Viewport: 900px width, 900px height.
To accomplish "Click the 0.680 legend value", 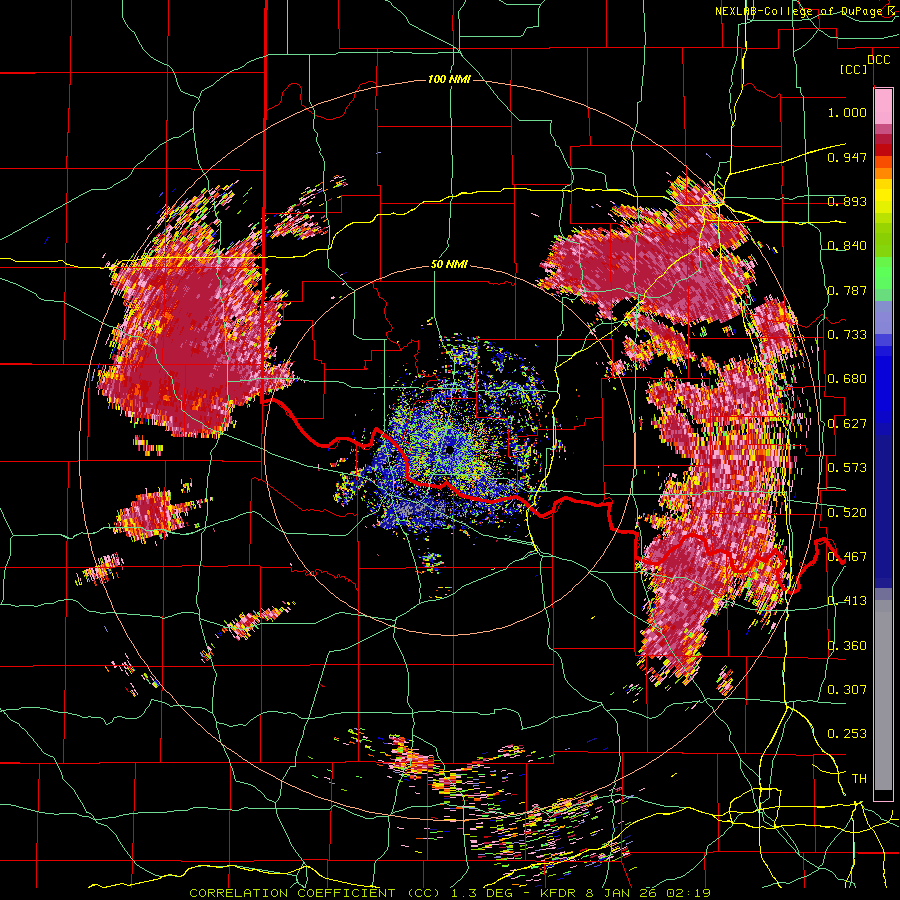I will tap(847, 379).
